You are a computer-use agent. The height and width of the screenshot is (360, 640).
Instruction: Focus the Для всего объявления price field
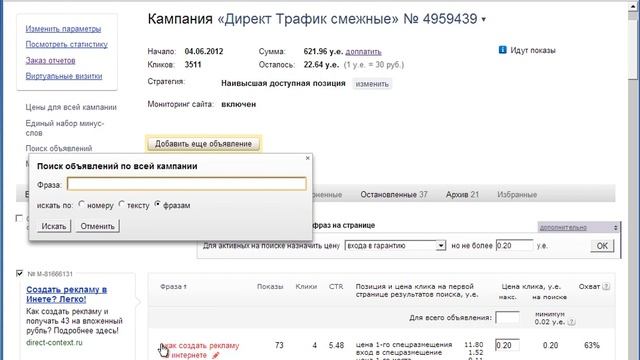pos(507,317)
